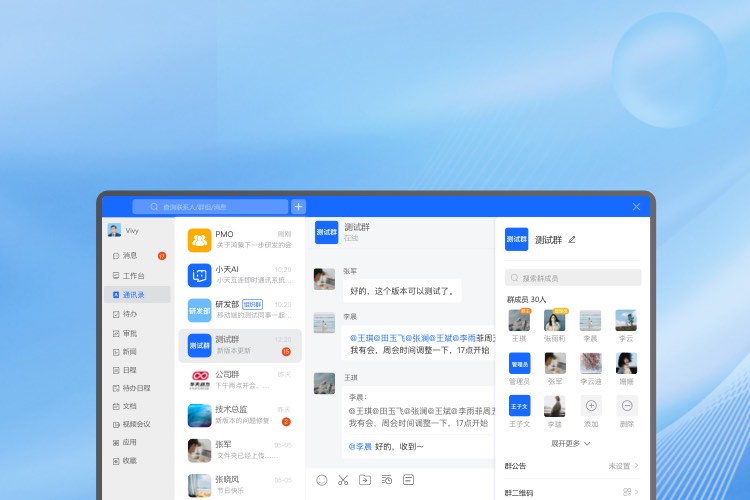
Task: Click 李晨's avatar in the chat messages
Action: point(324,323)
